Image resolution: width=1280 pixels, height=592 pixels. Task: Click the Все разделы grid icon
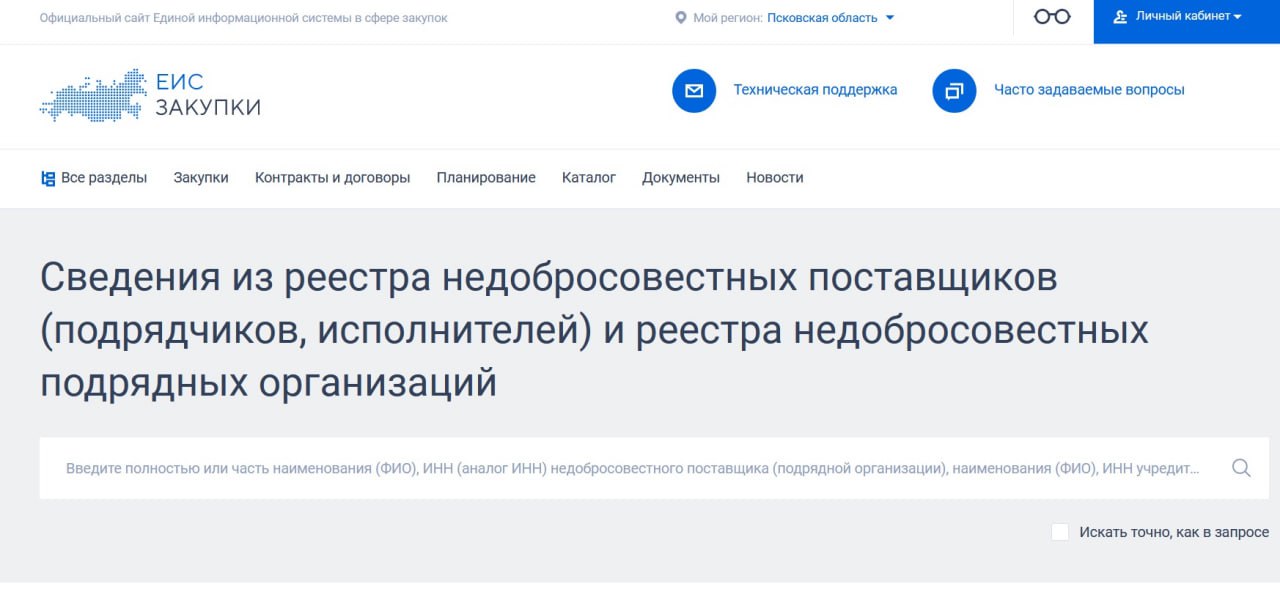48,178
